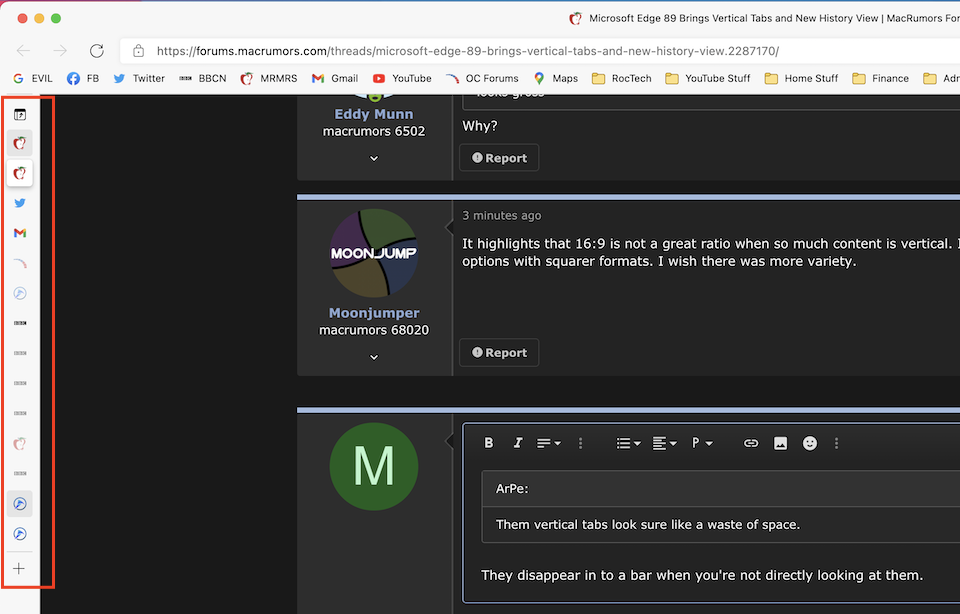The image size is (960, 614).
Task: Toggle bold formatting in the reply editor
Action: click(489, 443)
